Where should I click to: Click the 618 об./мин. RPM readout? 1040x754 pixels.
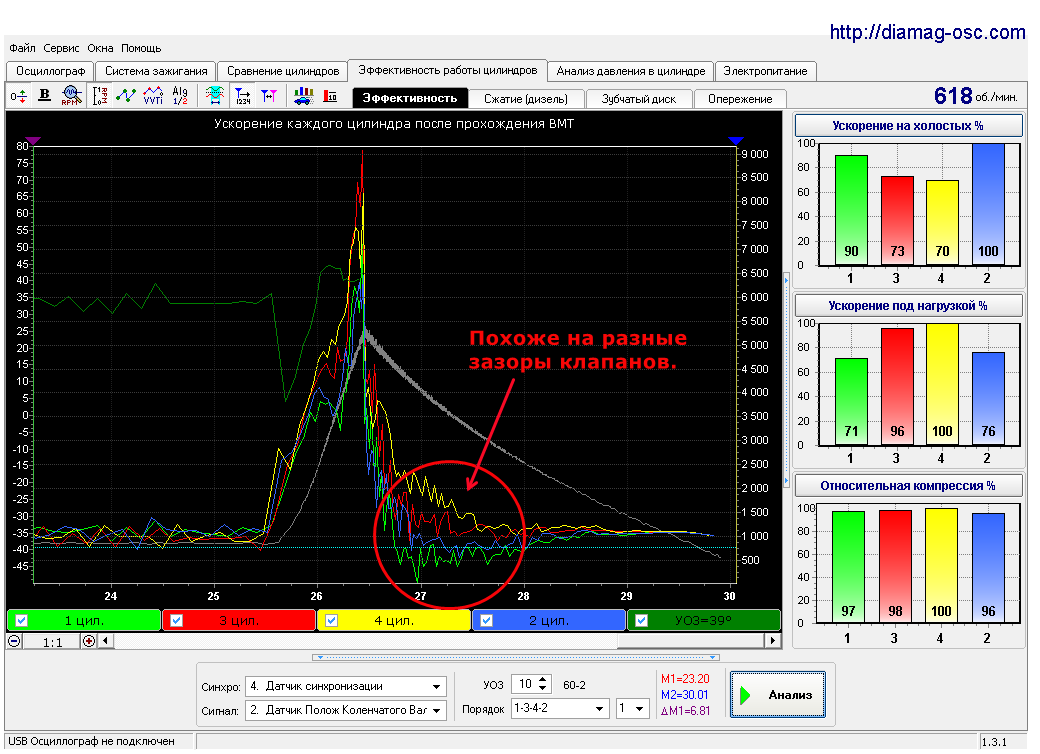(x=975, y=97)
